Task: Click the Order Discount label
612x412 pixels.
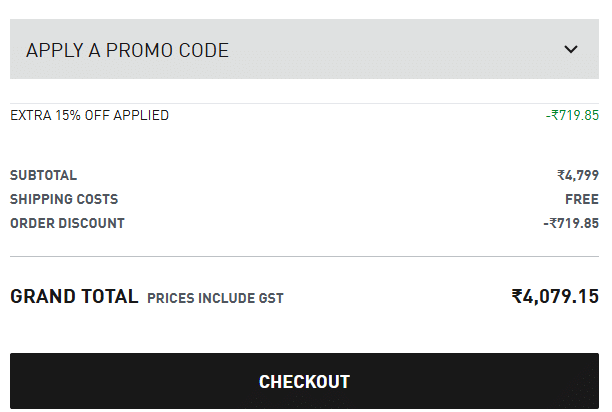Action: click(x=67, y=223)
